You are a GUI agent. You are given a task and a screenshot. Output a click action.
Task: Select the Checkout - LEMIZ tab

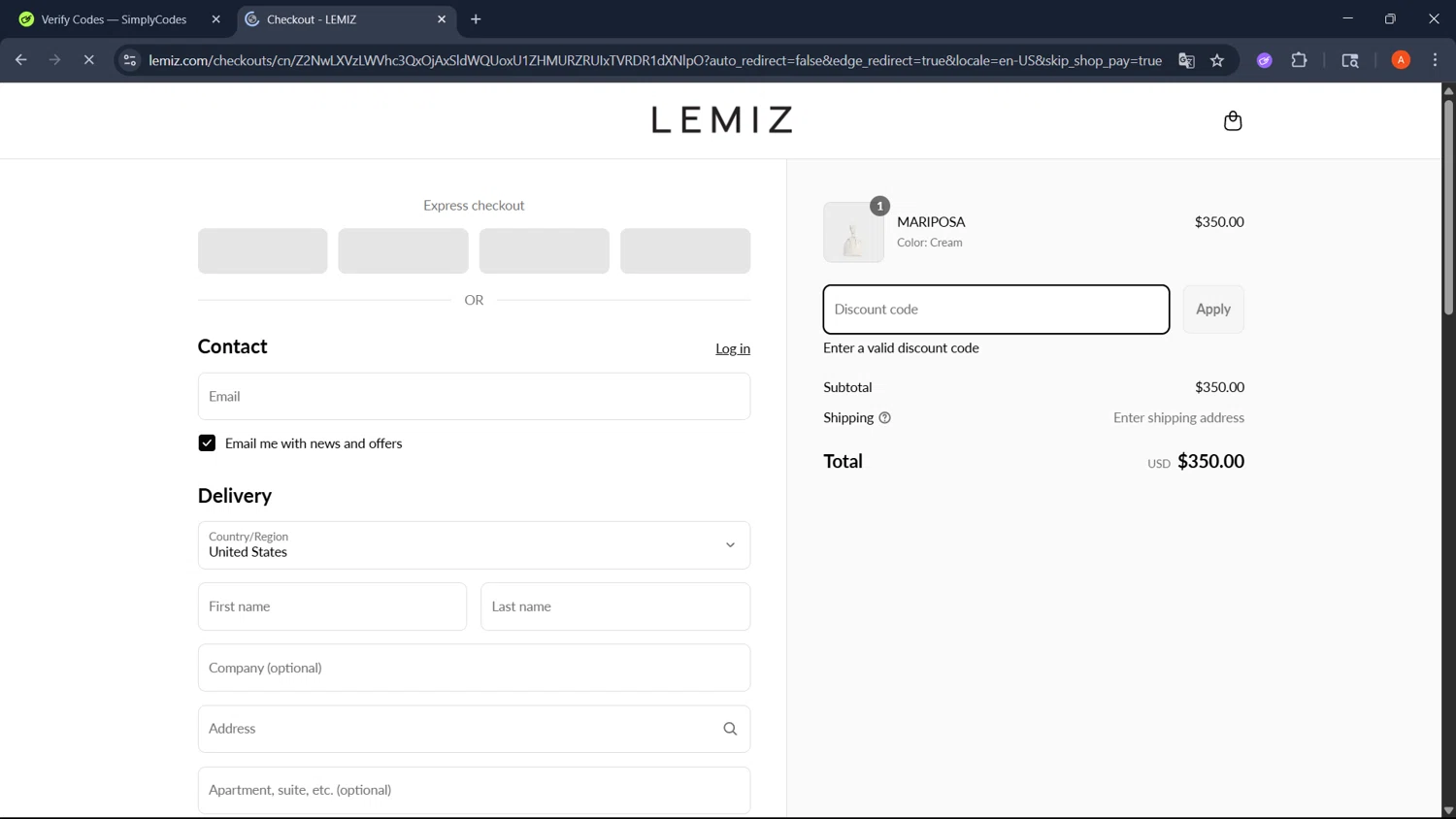347,19
